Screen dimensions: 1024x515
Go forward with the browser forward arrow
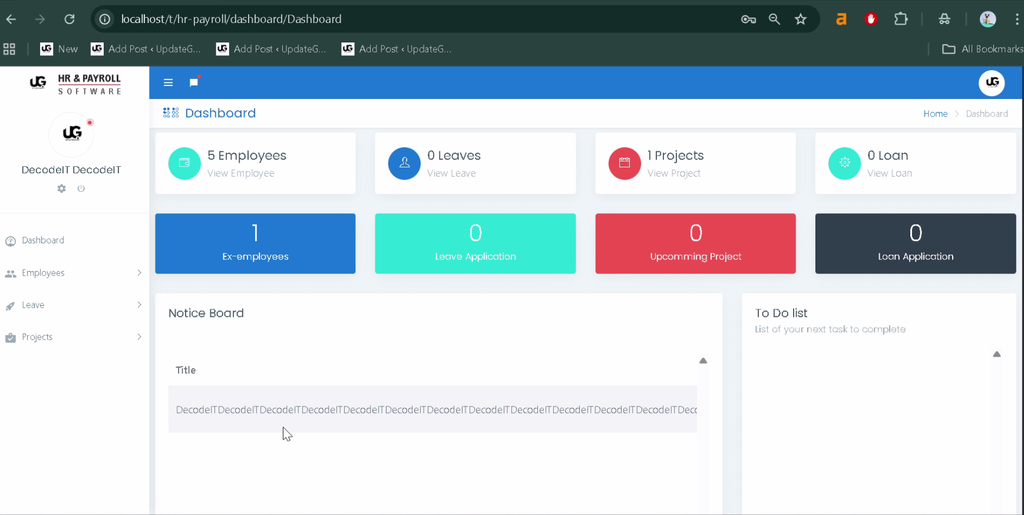click(x=40, y=19)
